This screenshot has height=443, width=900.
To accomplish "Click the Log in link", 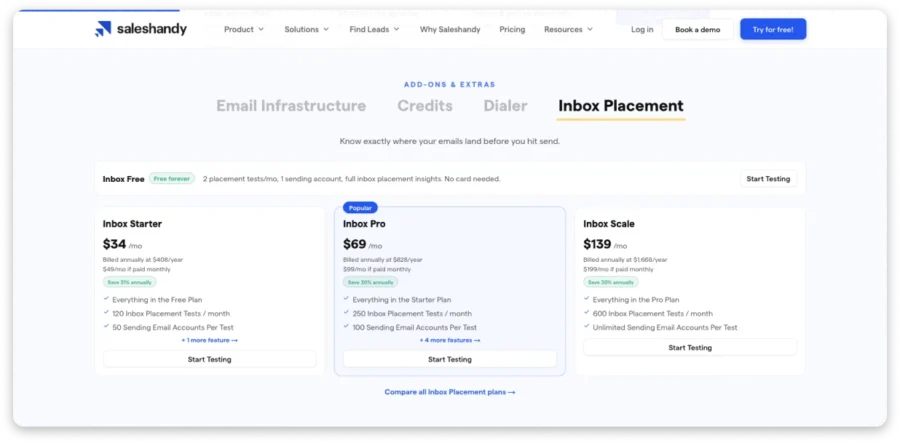I will [x=642, y=29].
